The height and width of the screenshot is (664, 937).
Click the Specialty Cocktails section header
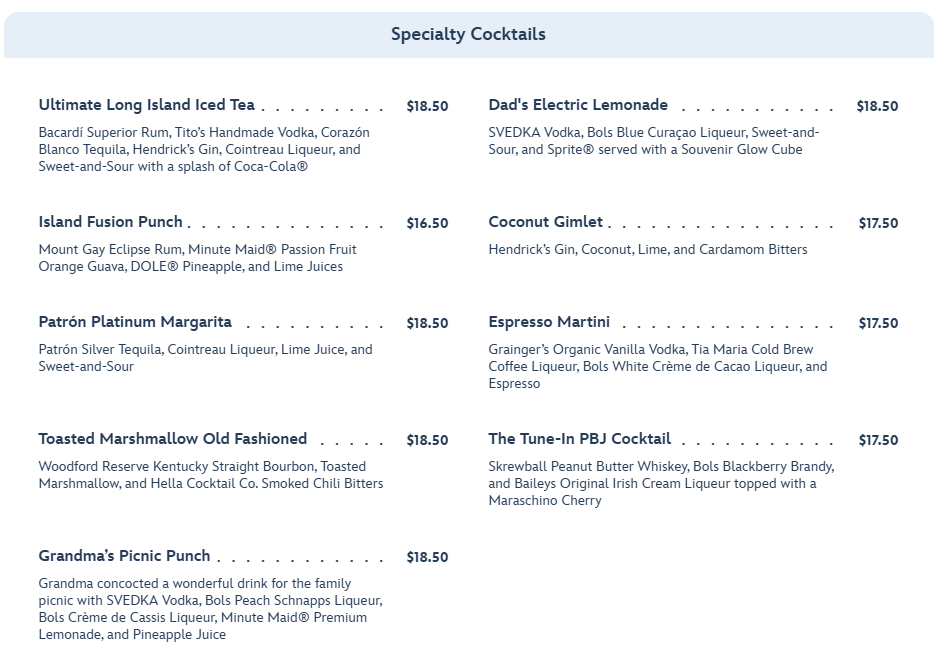click(468, 35)
